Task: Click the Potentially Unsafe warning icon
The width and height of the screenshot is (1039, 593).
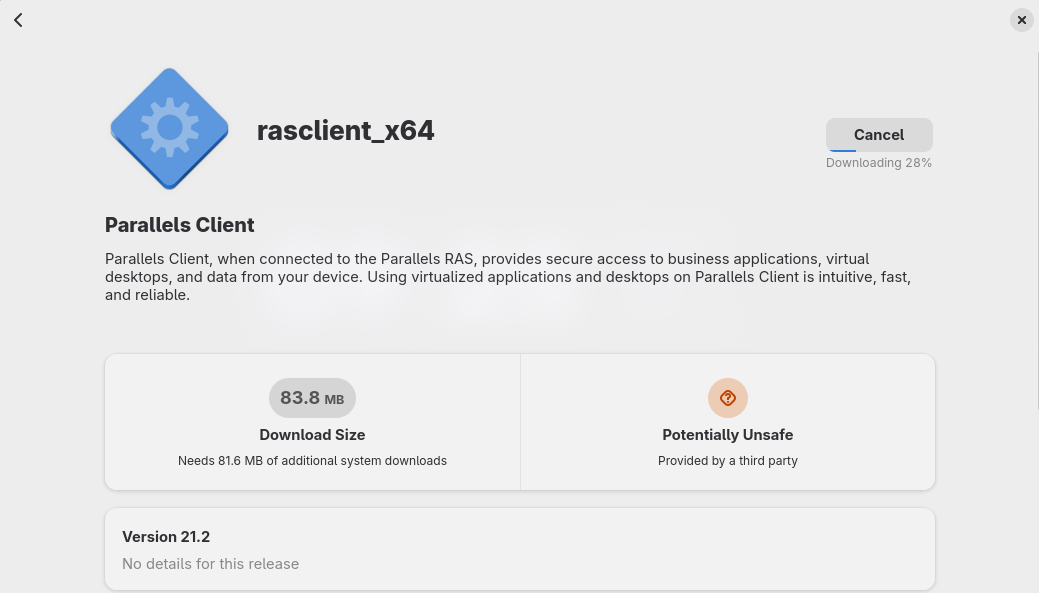Action: [728, 398]
